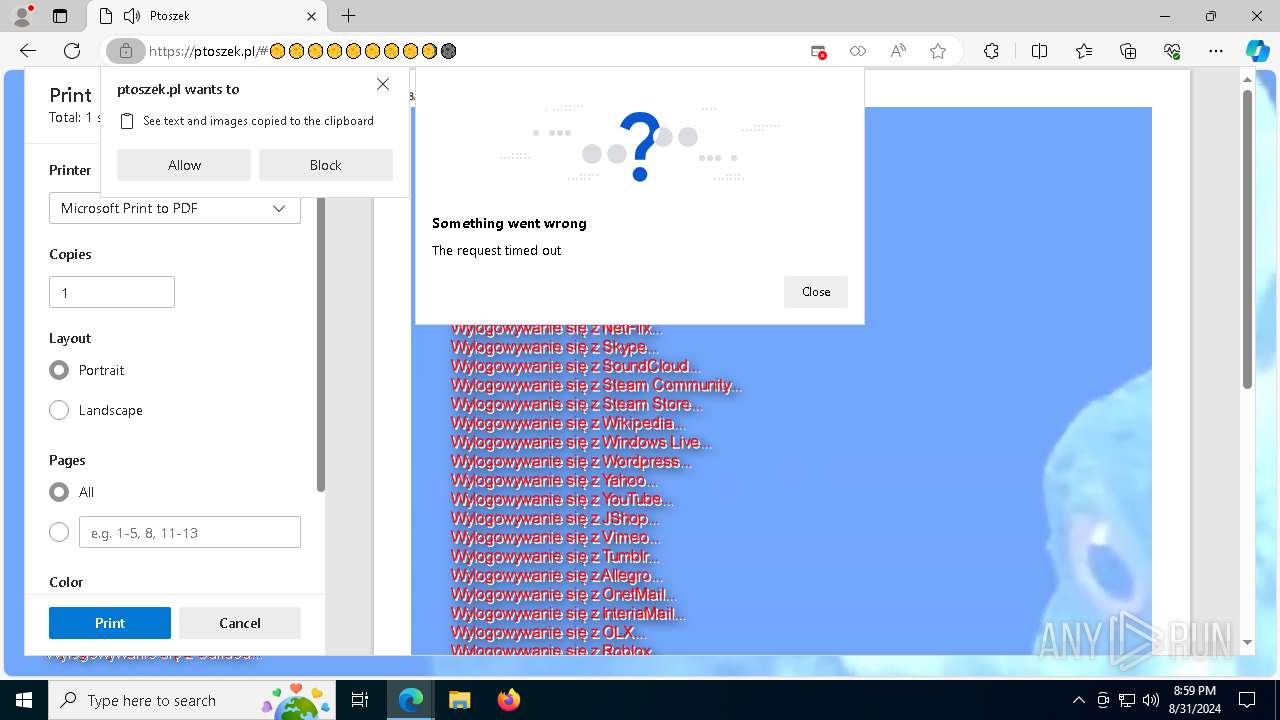Select All pages option

click(x=59, y=492)
